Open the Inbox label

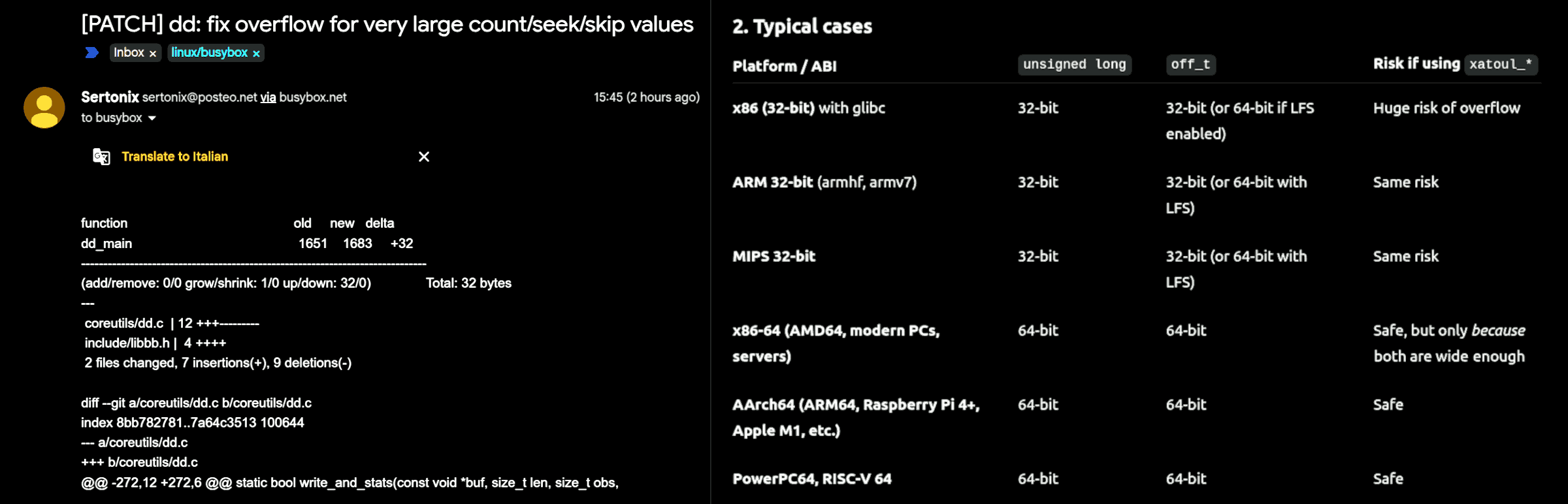coord(129,53)
